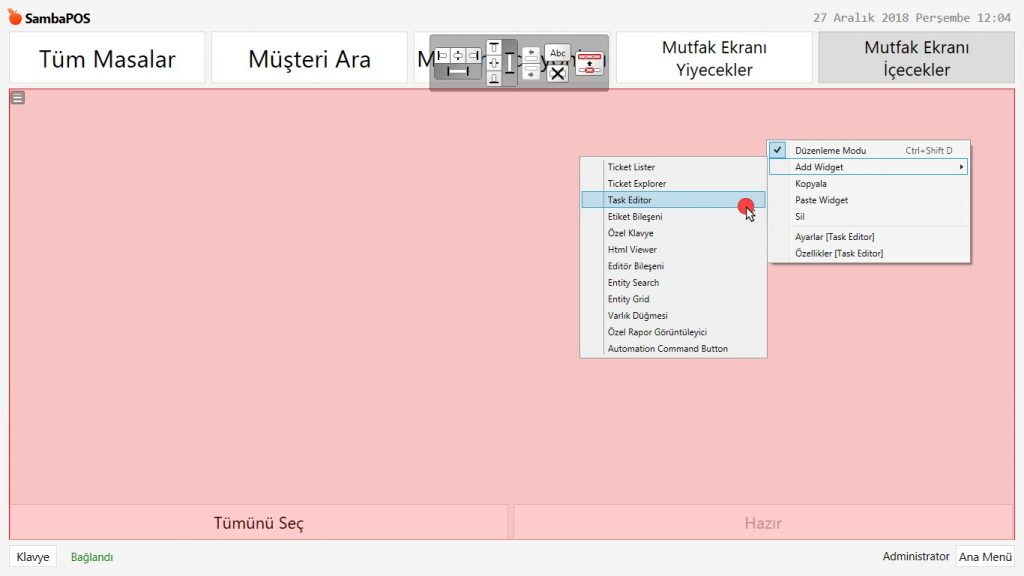Viewport: 1024px width, 576px height.
Task: Click the align bottom icon in floating toolbar
Action: click(x=493, y=79)
